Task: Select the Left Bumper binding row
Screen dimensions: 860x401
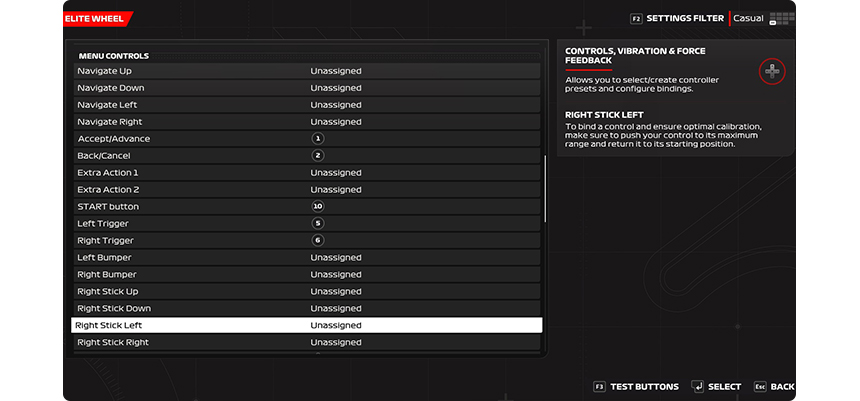Action: coord(306,257)
